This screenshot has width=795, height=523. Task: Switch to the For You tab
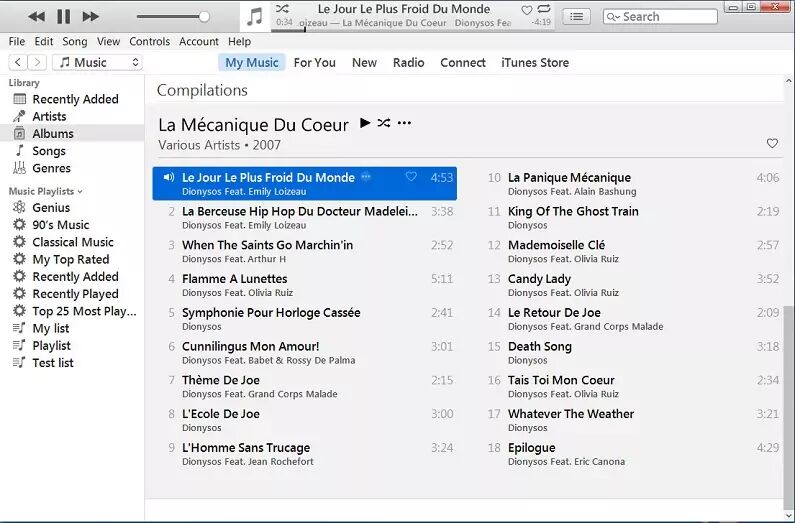(314, 63)
